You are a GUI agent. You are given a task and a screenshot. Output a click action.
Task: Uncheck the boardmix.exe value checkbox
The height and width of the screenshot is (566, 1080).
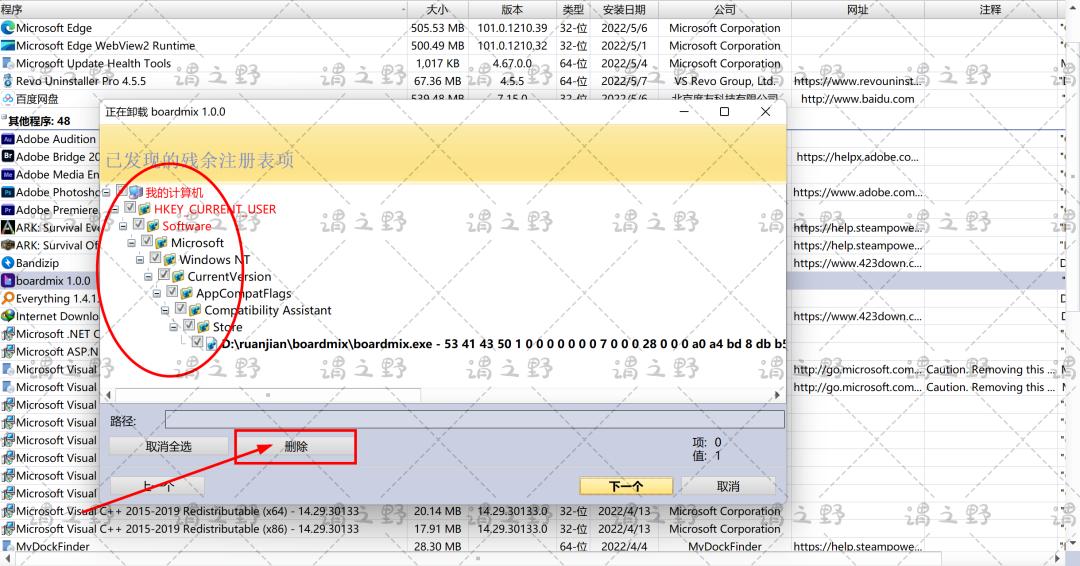click(198, 342)
